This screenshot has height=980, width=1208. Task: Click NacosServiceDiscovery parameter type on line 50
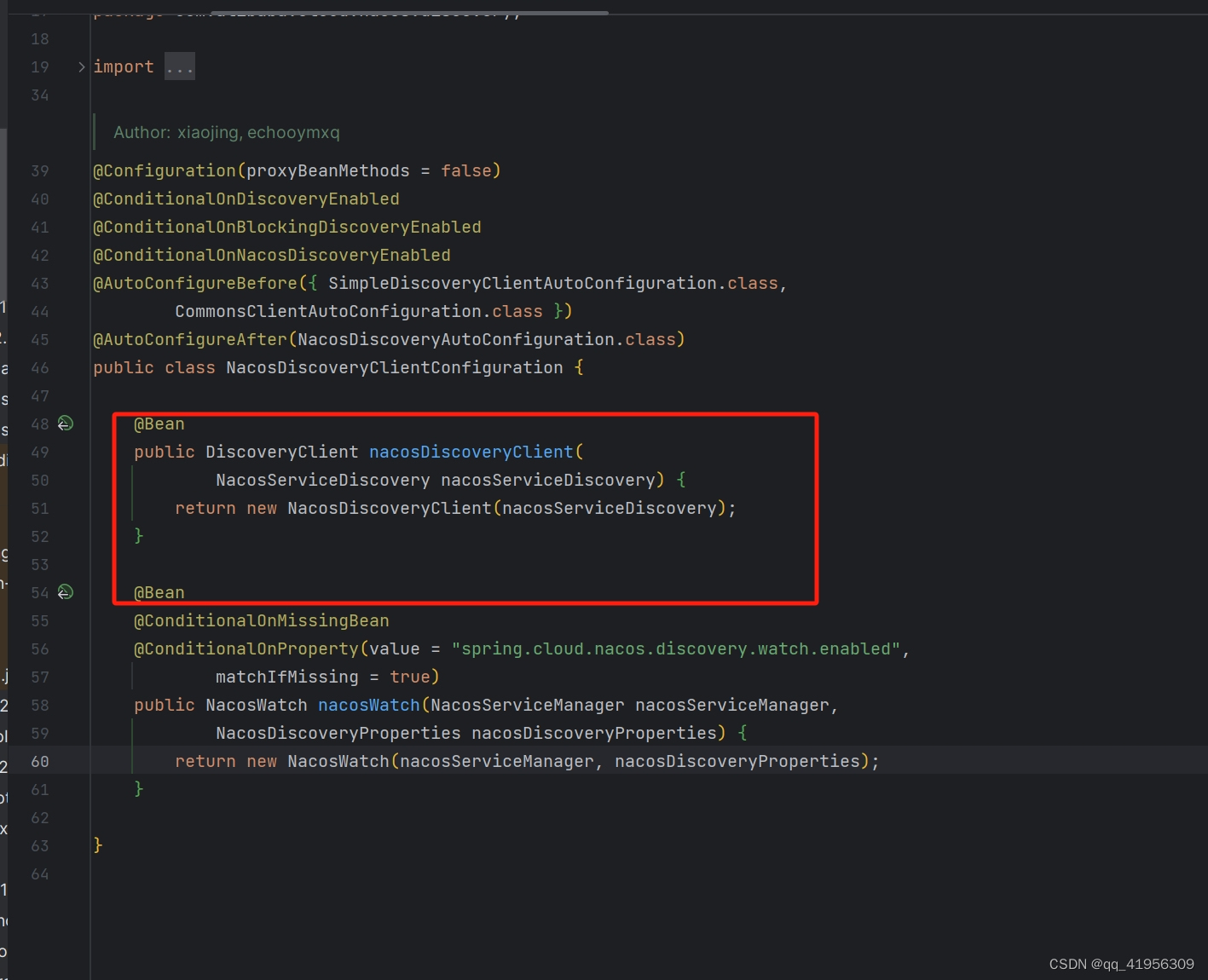[x=323, y=481]
